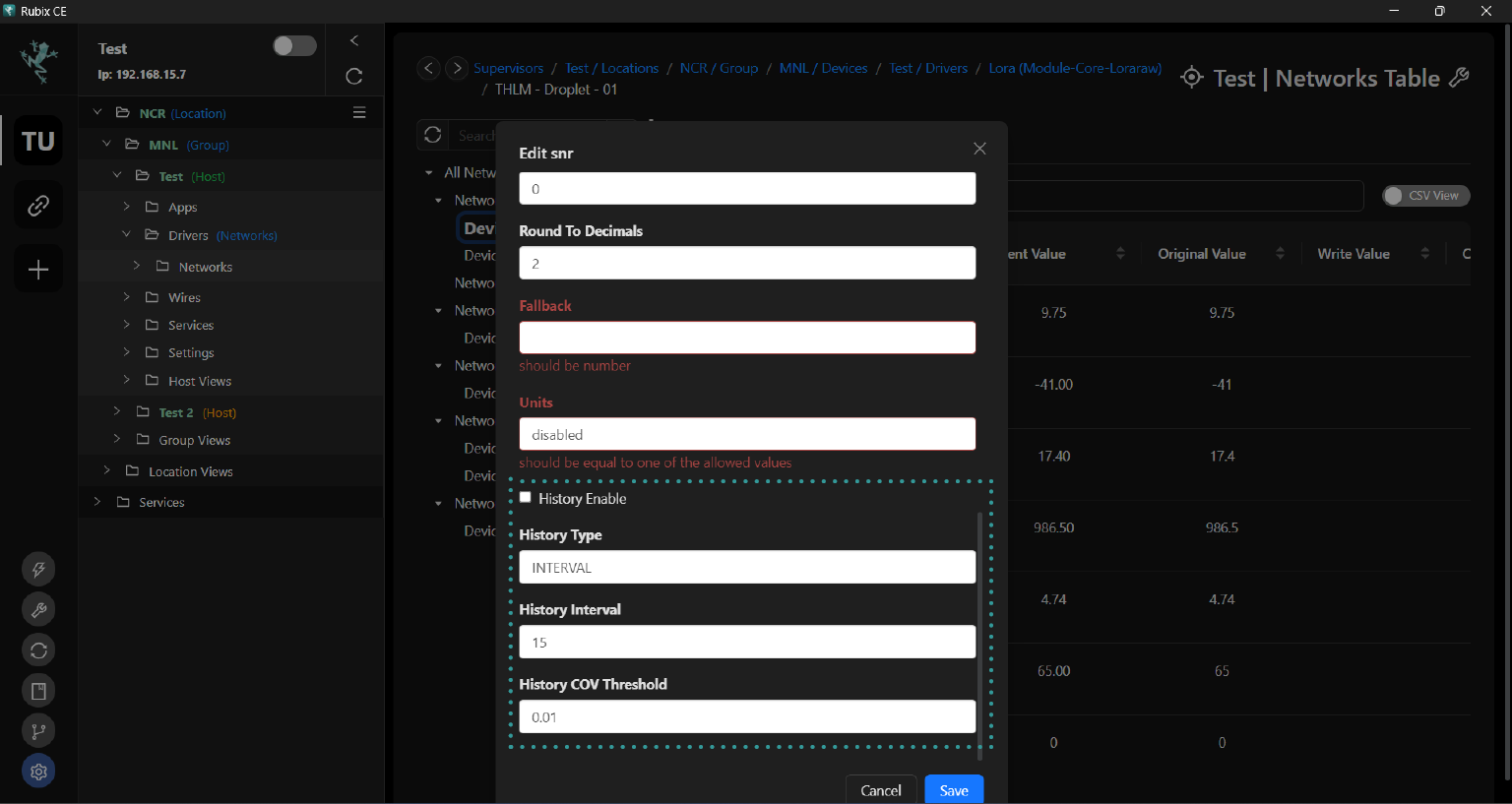
Task: Open the NCR location hamburger menu
Action: (x=359, y=112)
